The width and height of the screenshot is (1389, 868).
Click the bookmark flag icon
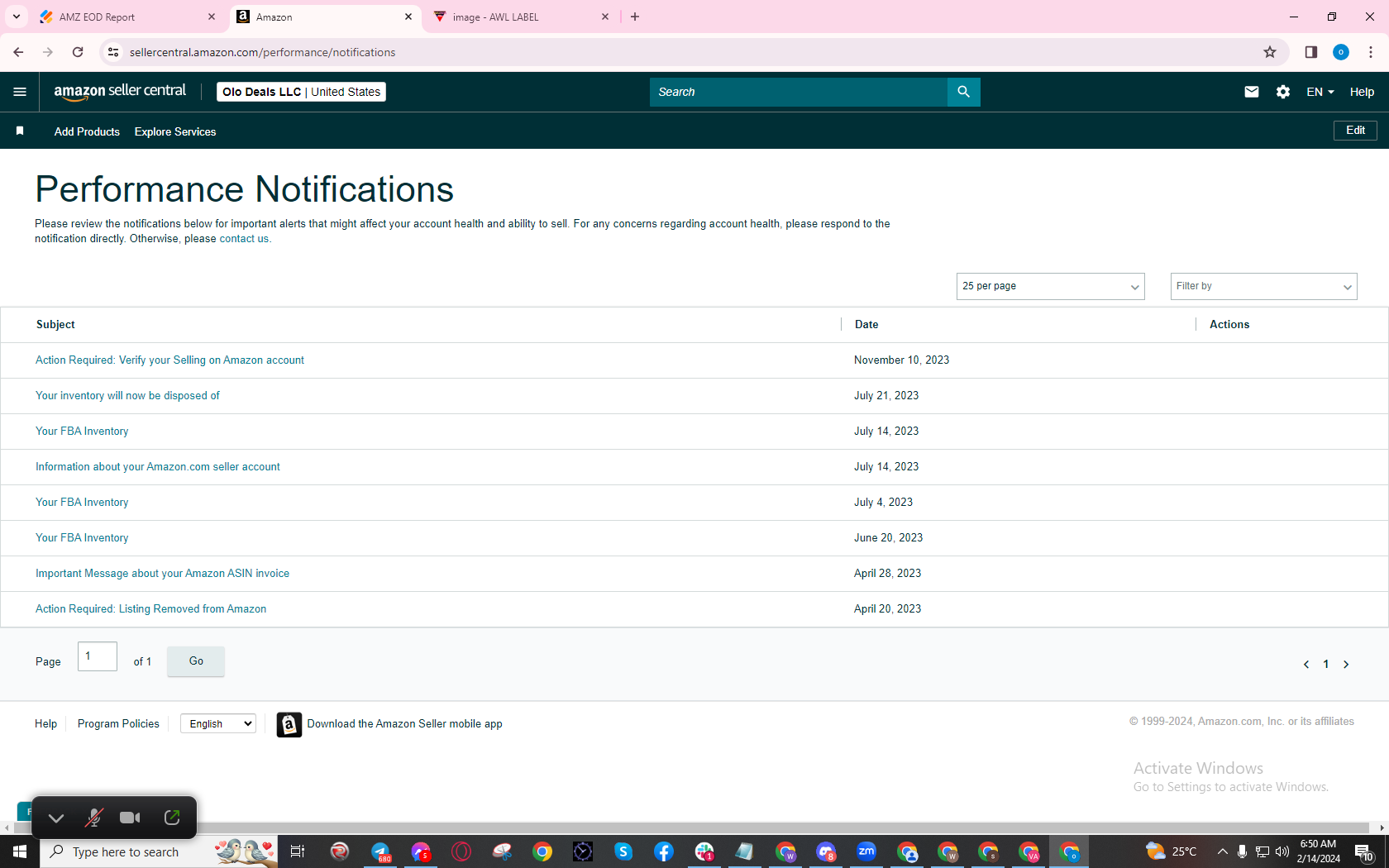[20, 131]
